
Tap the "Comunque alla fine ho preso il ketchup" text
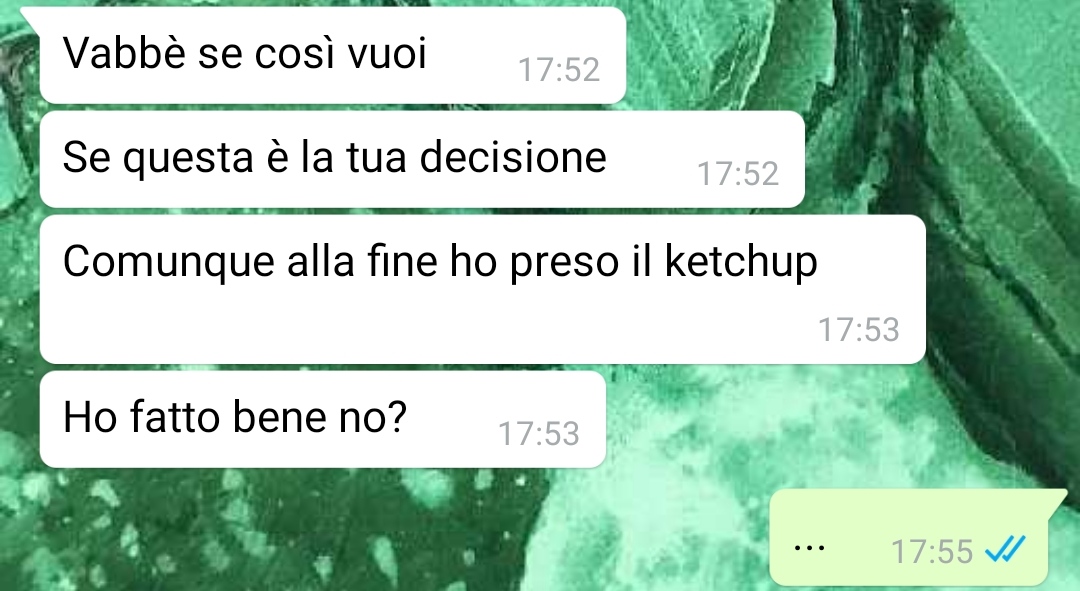[440, 262]
